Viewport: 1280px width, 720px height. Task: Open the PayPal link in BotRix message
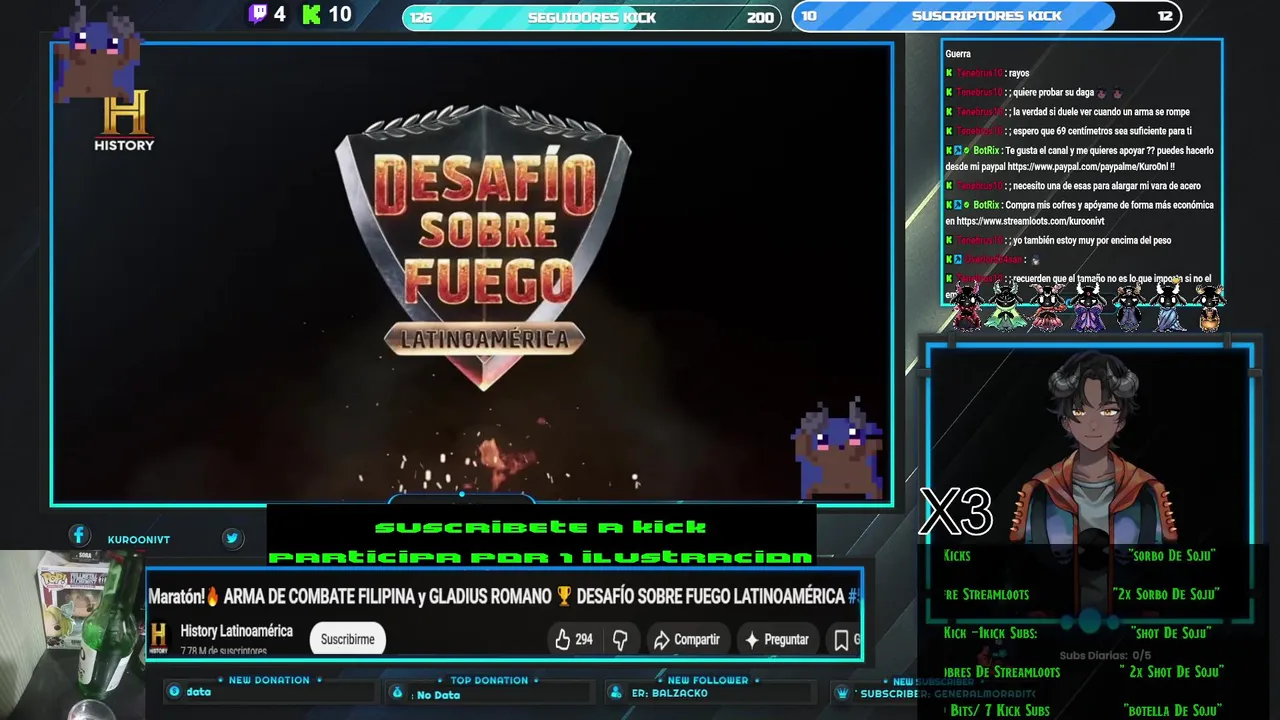point(1090,167)
